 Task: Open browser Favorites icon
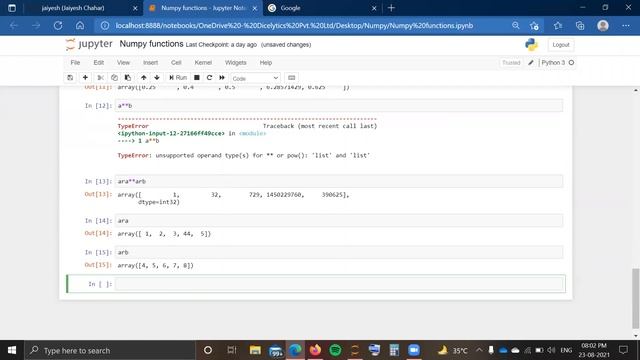pyautogui.click(x=558, y=25)
